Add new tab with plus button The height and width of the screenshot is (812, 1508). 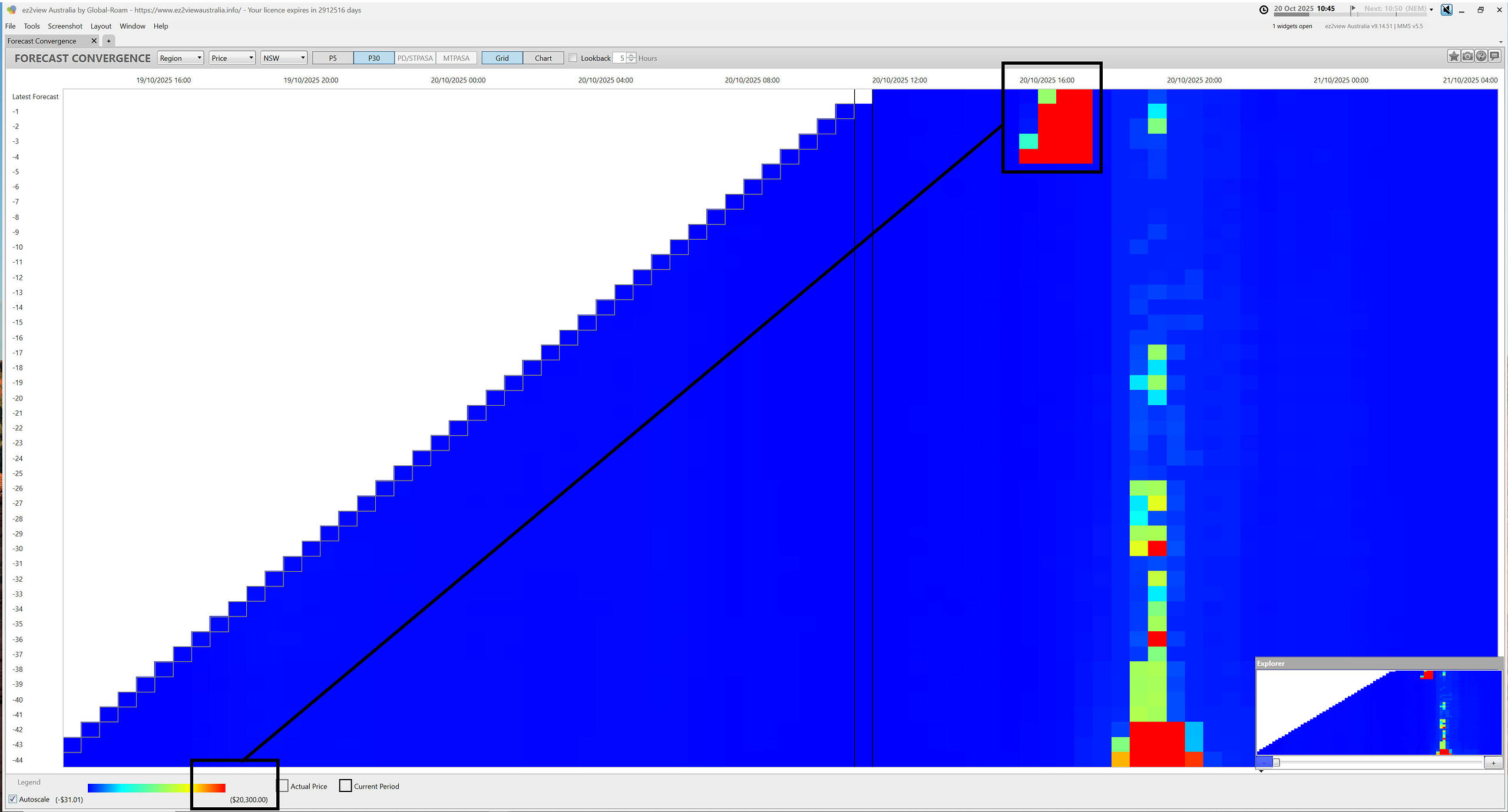click(108, 41)
